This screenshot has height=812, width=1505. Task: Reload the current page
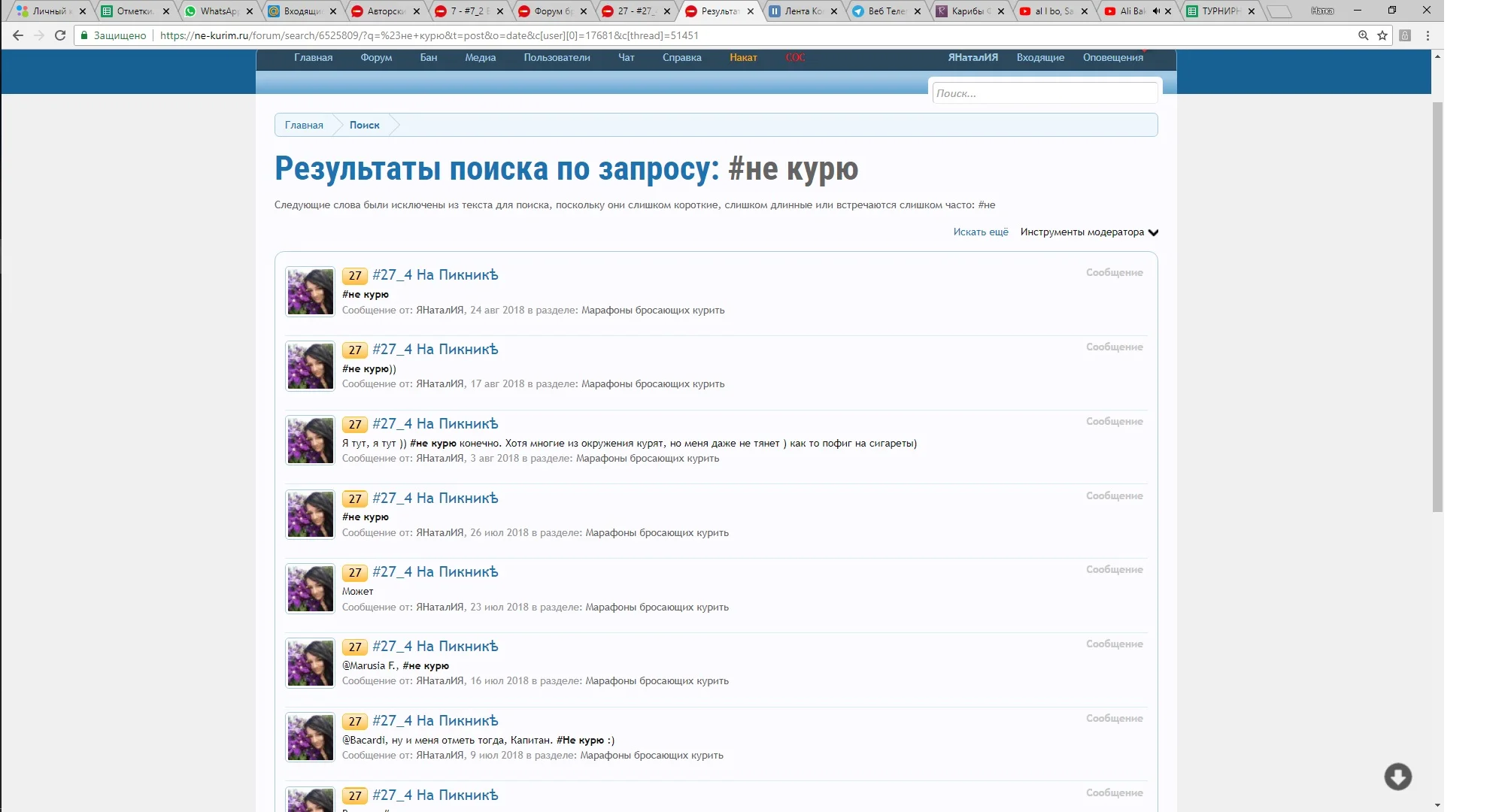coord(59,35)
